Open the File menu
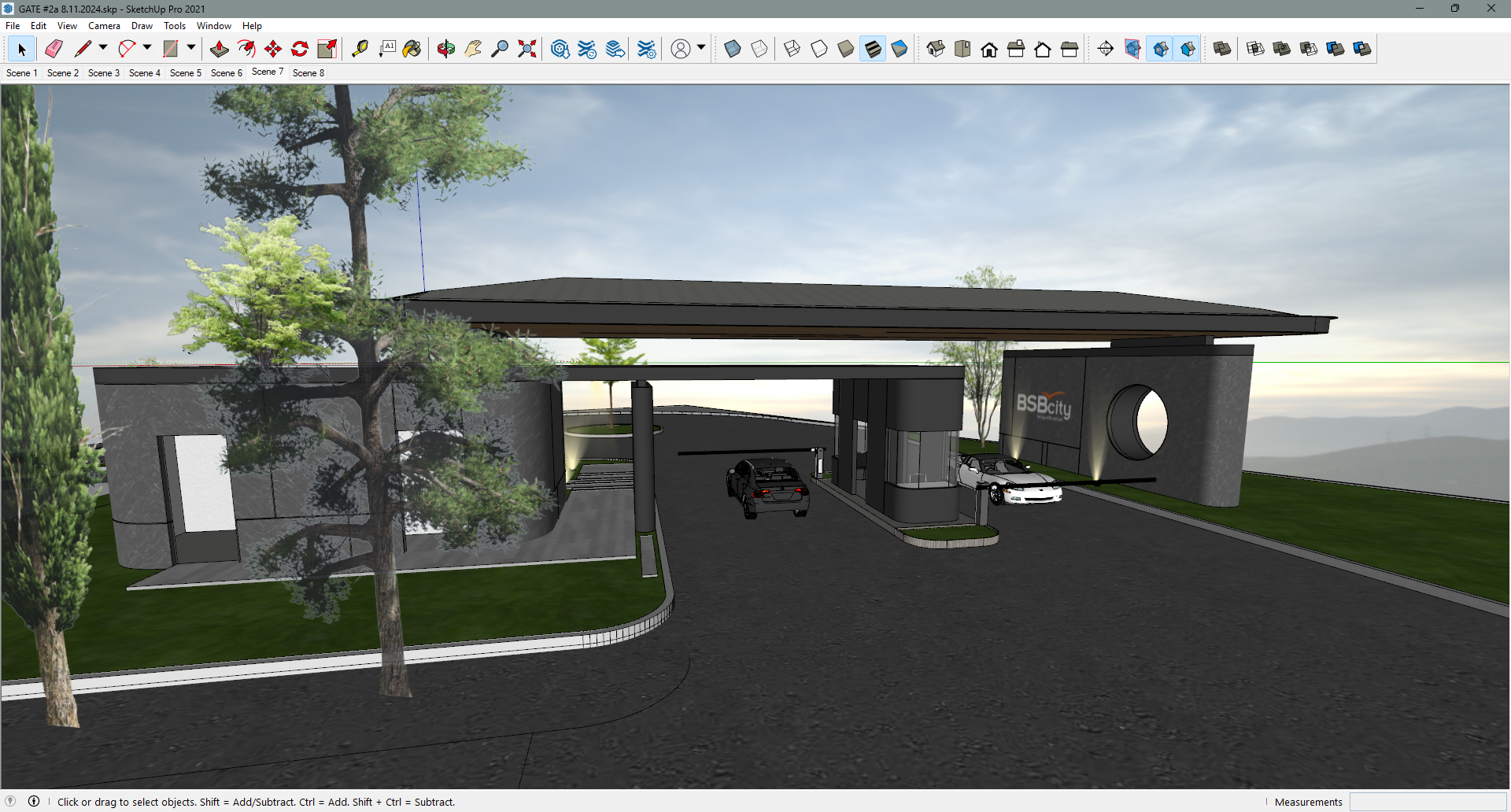Viewport: 1511px width, 812px height. click(13, 26)
